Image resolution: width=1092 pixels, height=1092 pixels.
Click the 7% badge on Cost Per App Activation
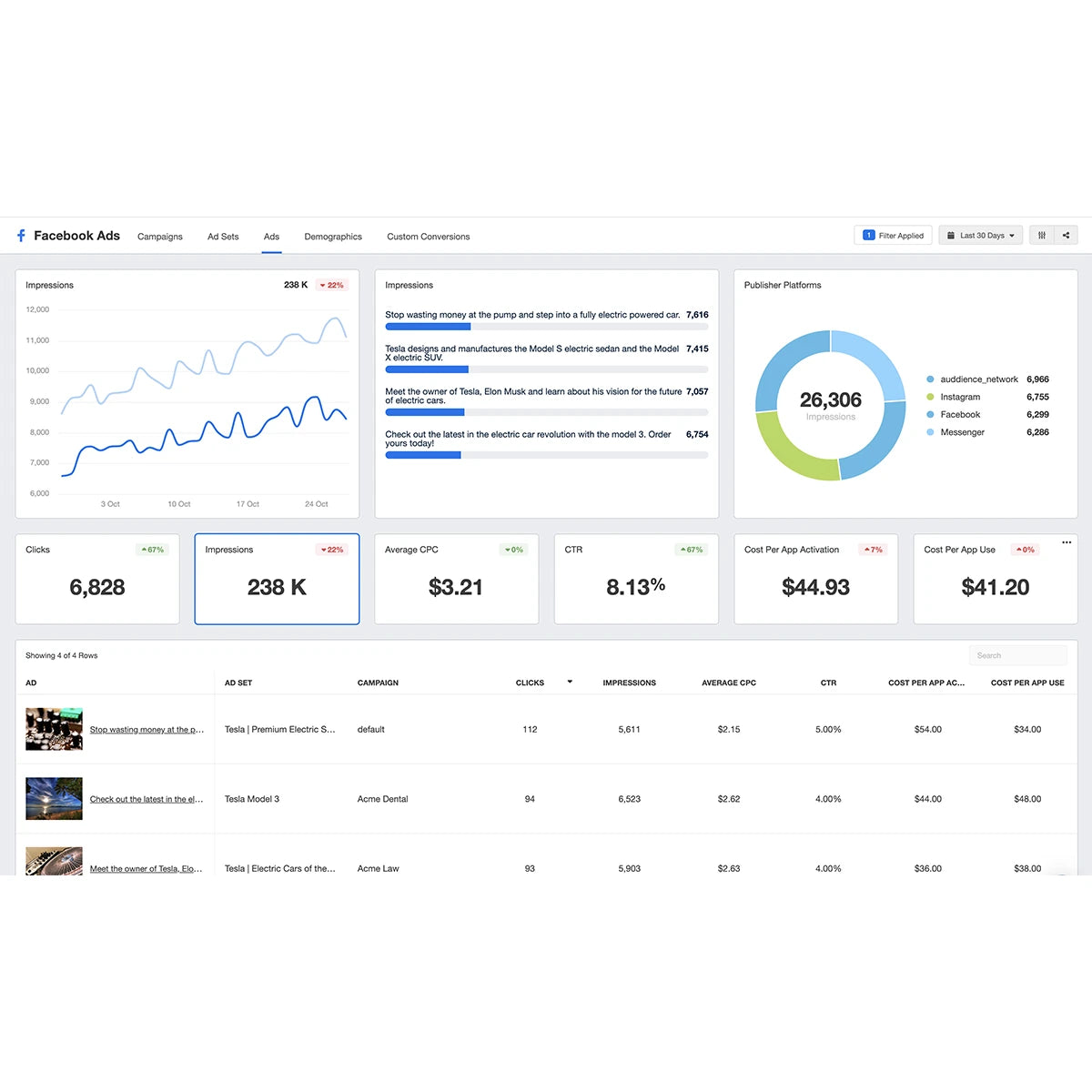(874, 550)
